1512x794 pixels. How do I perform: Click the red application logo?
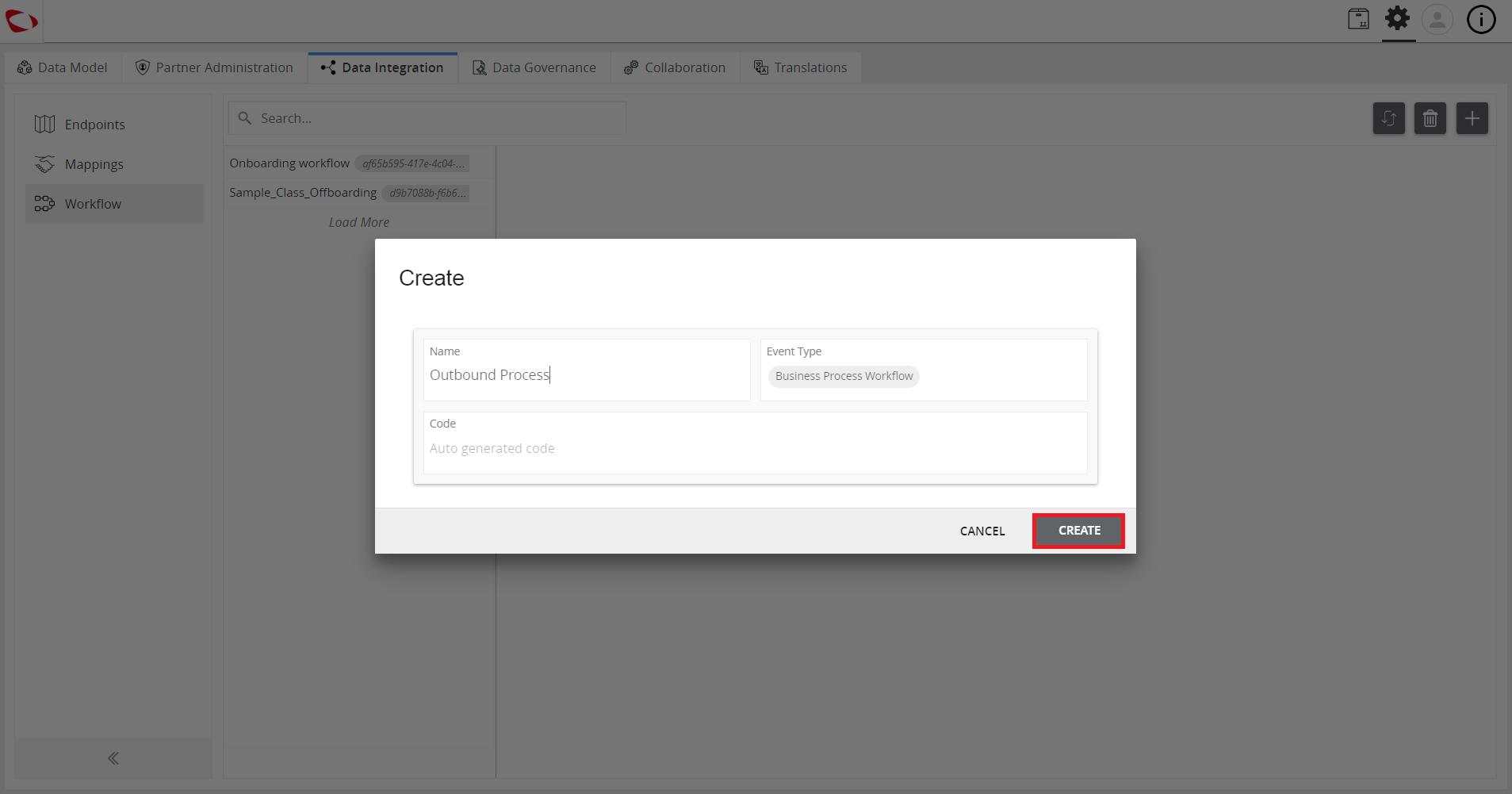[21, 21]
